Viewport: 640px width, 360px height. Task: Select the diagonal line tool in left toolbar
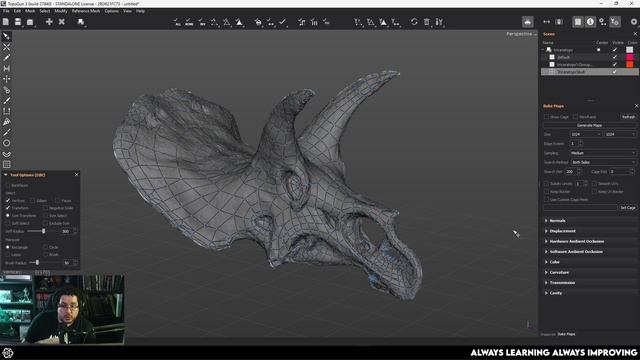(7, 132)
